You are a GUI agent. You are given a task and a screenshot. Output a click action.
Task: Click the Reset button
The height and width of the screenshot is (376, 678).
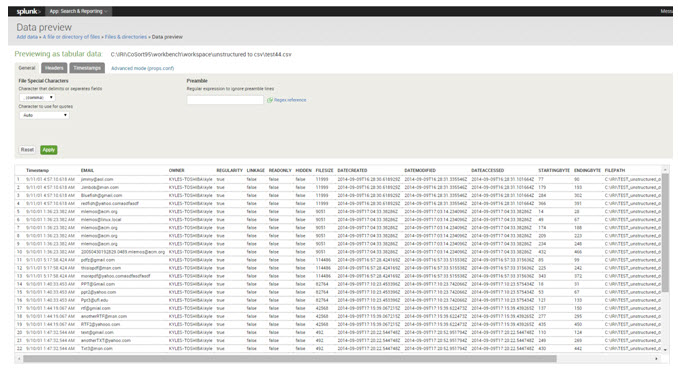27,150
